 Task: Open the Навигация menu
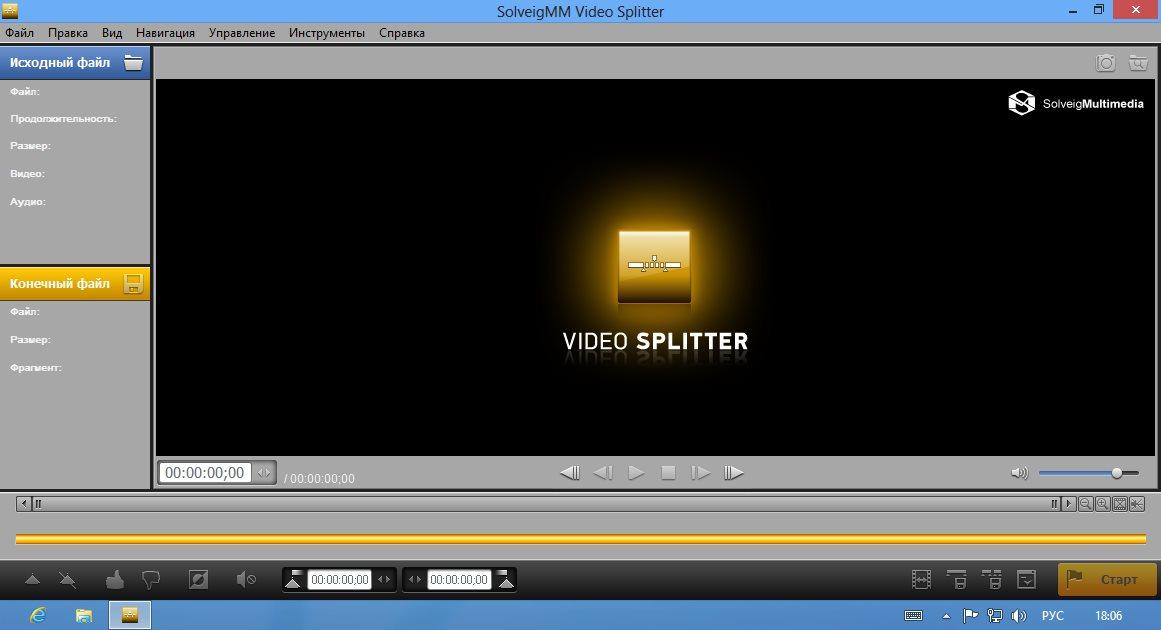coord(165,33)
